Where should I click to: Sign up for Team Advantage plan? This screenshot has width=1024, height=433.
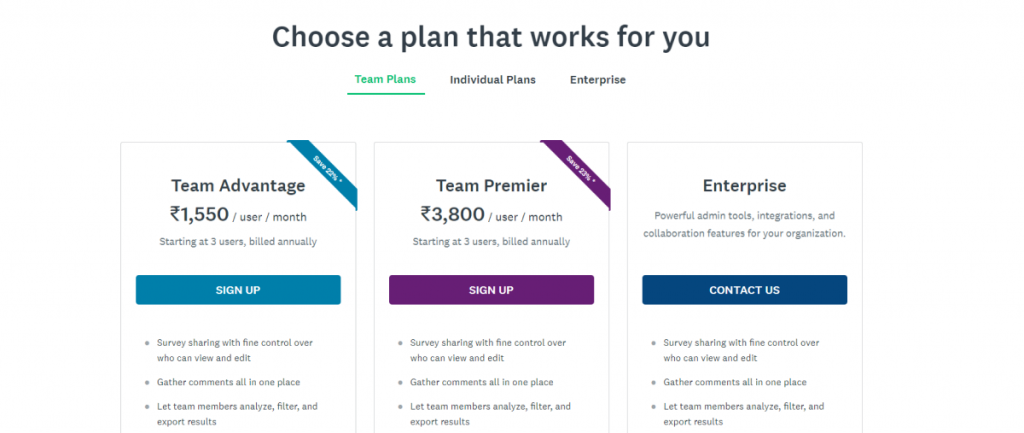[x=238, y=290]
